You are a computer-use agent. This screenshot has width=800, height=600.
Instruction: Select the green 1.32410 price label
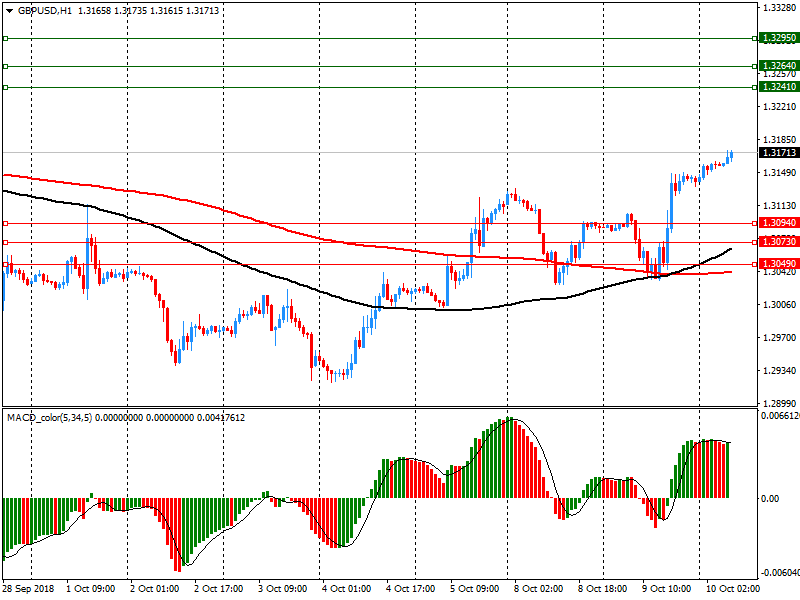click(778, 87)
